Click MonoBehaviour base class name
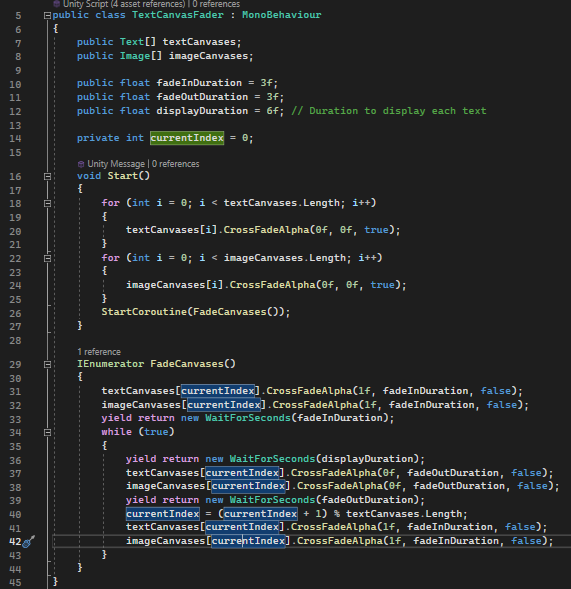Image resolution: width=571 pixels, height=589 pixels. (x=281, y=15)
